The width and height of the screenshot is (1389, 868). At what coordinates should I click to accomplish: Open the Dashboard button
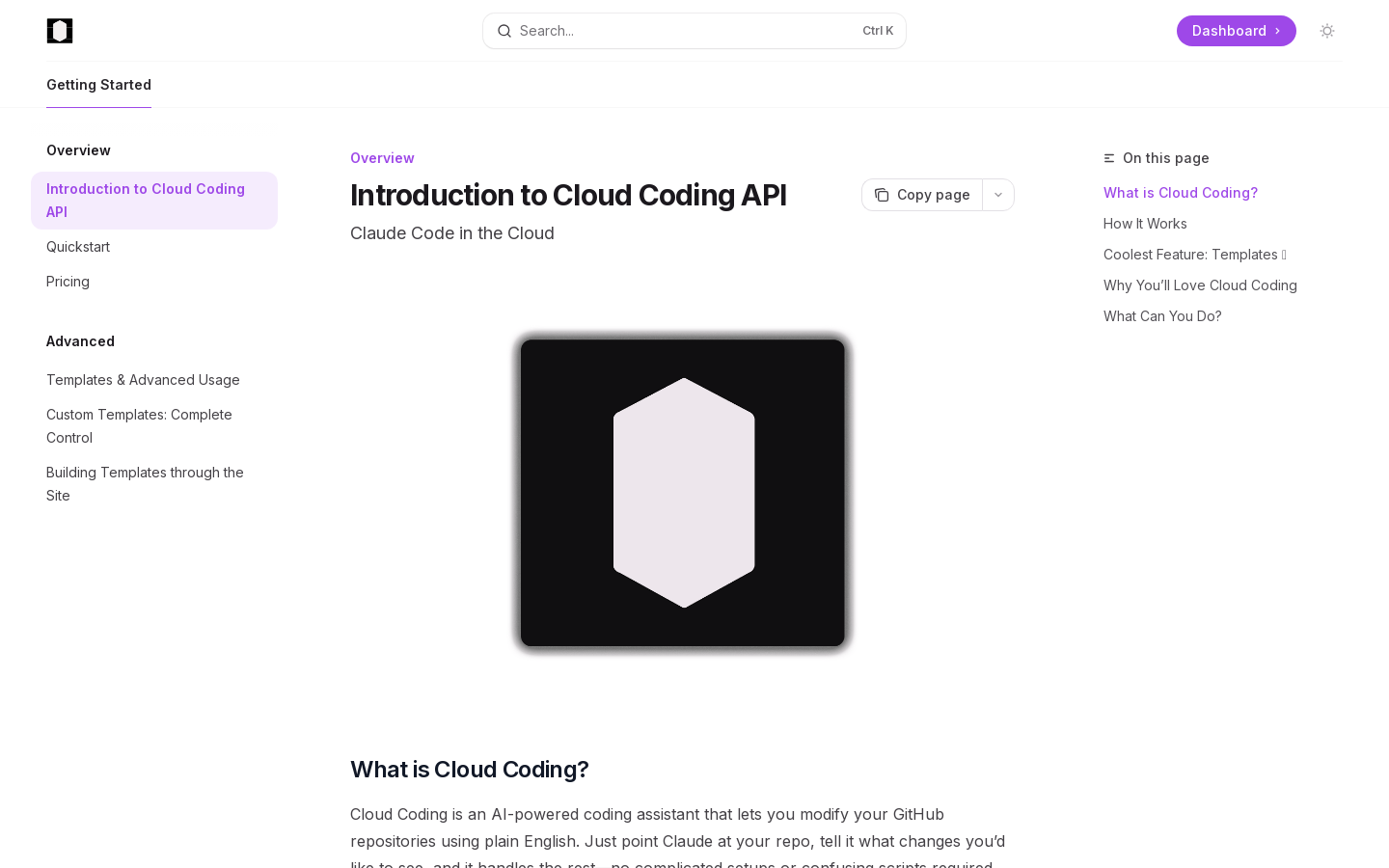[1237, 31]
